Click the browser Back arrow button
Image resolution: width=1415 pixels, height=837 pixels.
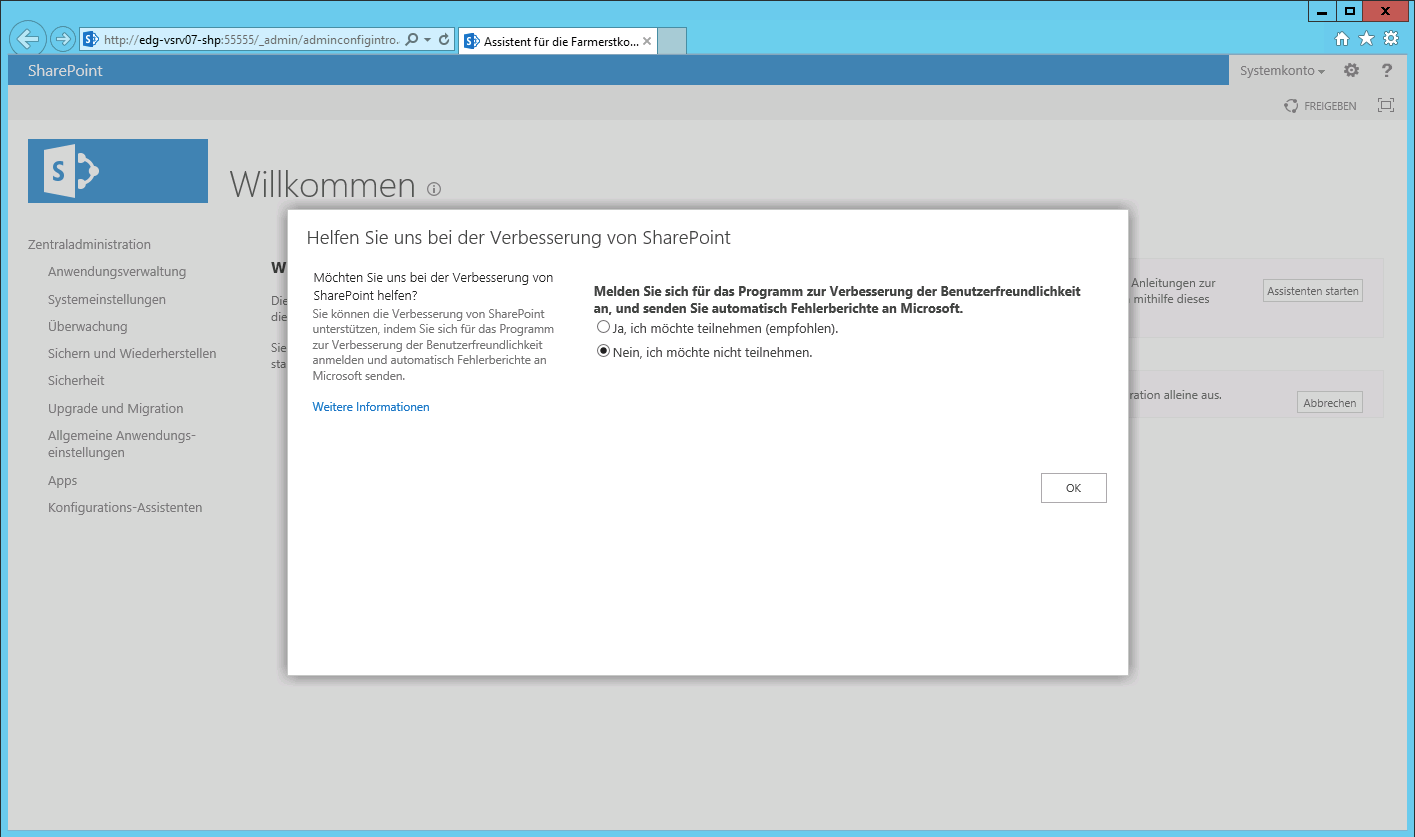(x=28, y=39)
